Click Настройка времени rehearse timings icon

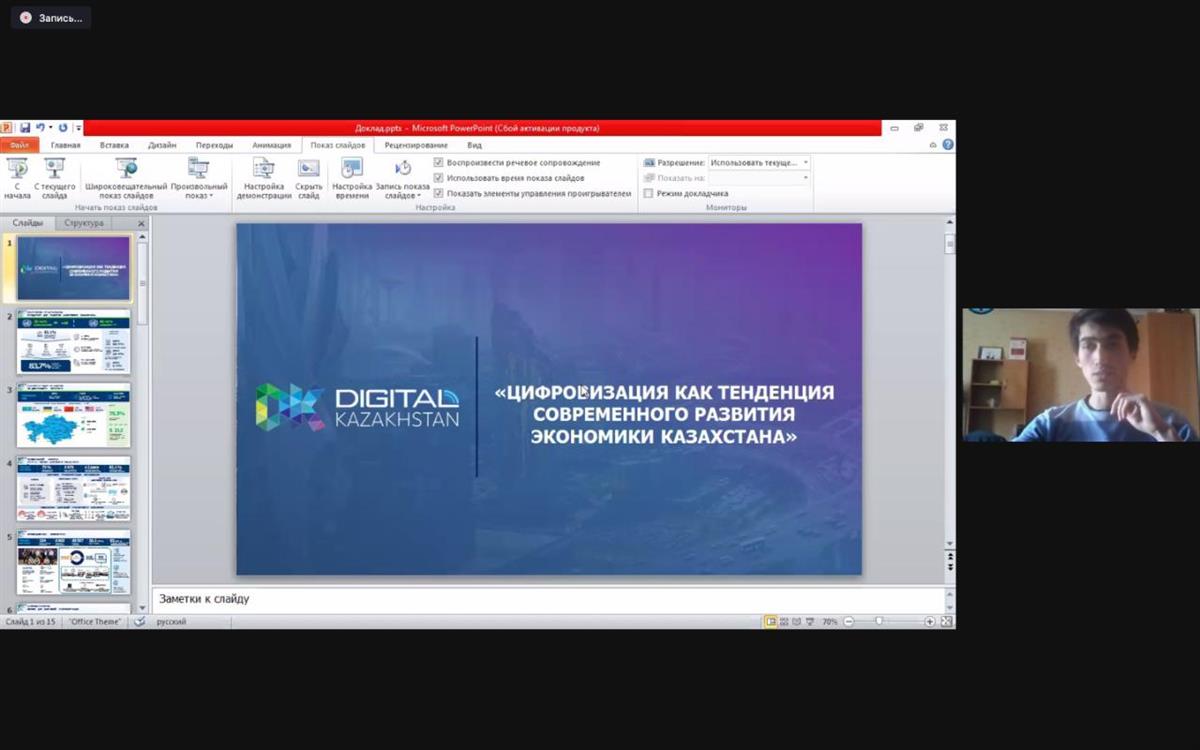click(x=352, y=170)
